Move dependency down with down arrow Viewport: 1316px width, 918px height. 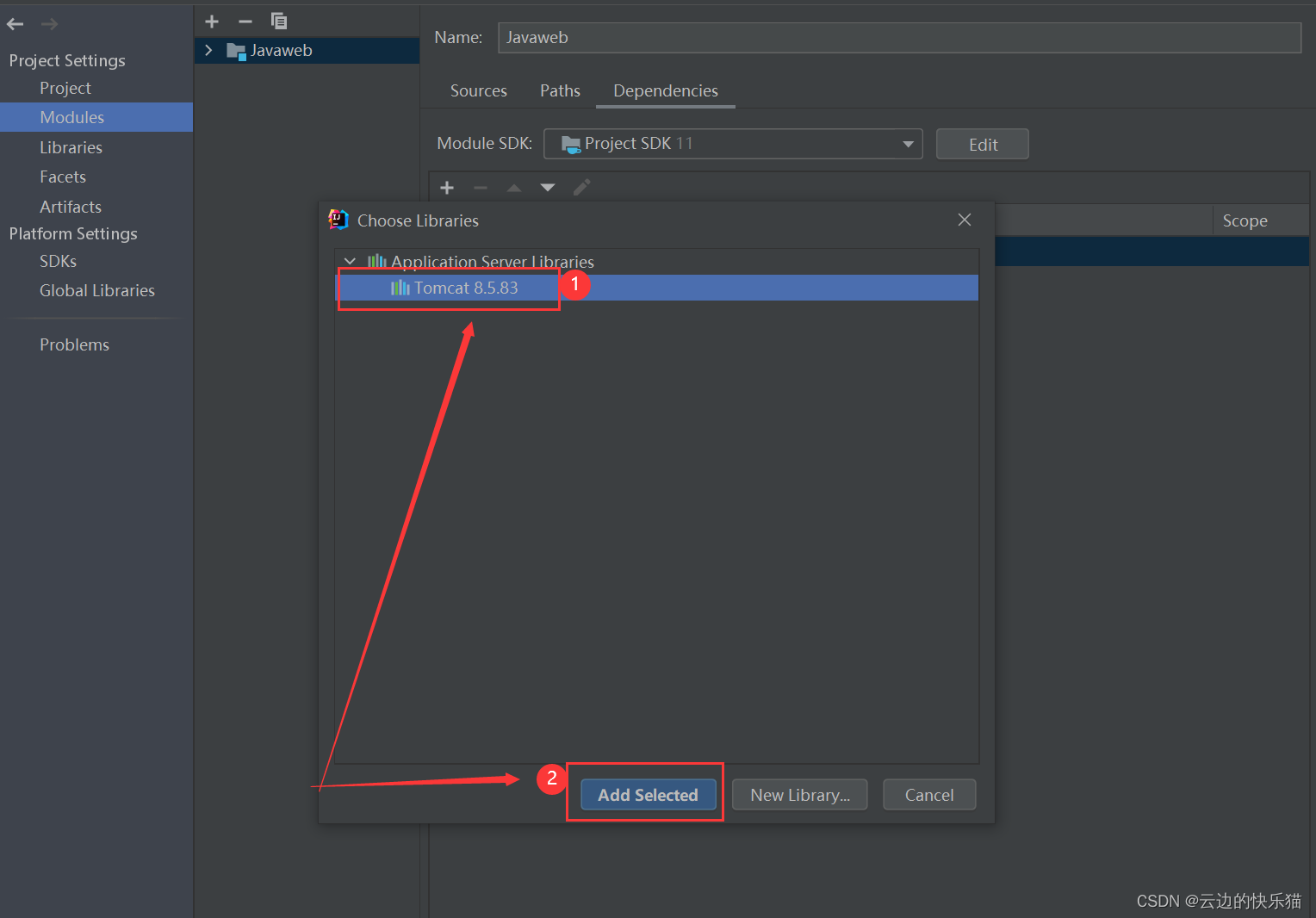pos(548,188)
